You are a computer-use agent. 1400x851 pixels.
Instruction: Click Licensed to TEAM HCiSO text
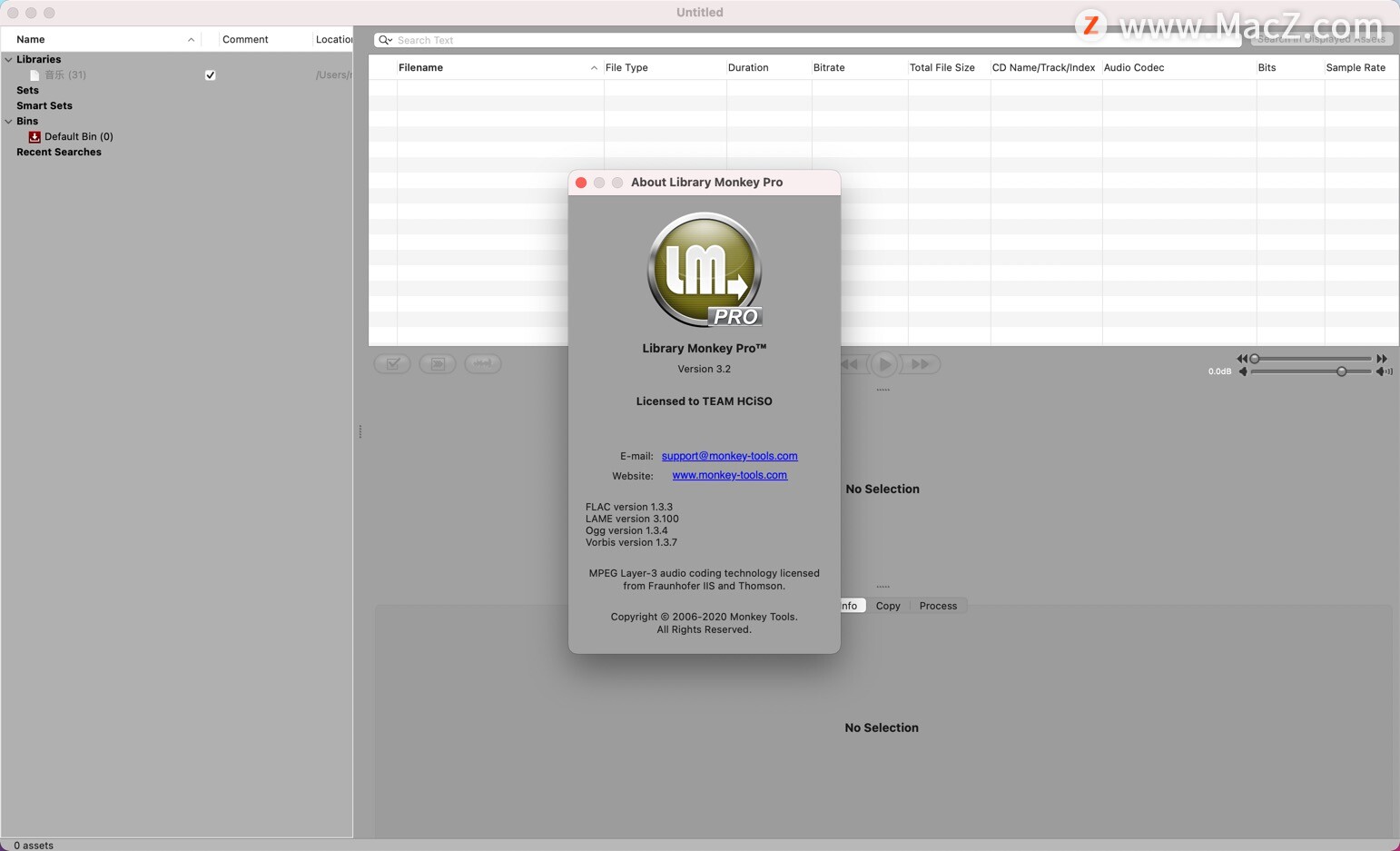tap(704, 401)
